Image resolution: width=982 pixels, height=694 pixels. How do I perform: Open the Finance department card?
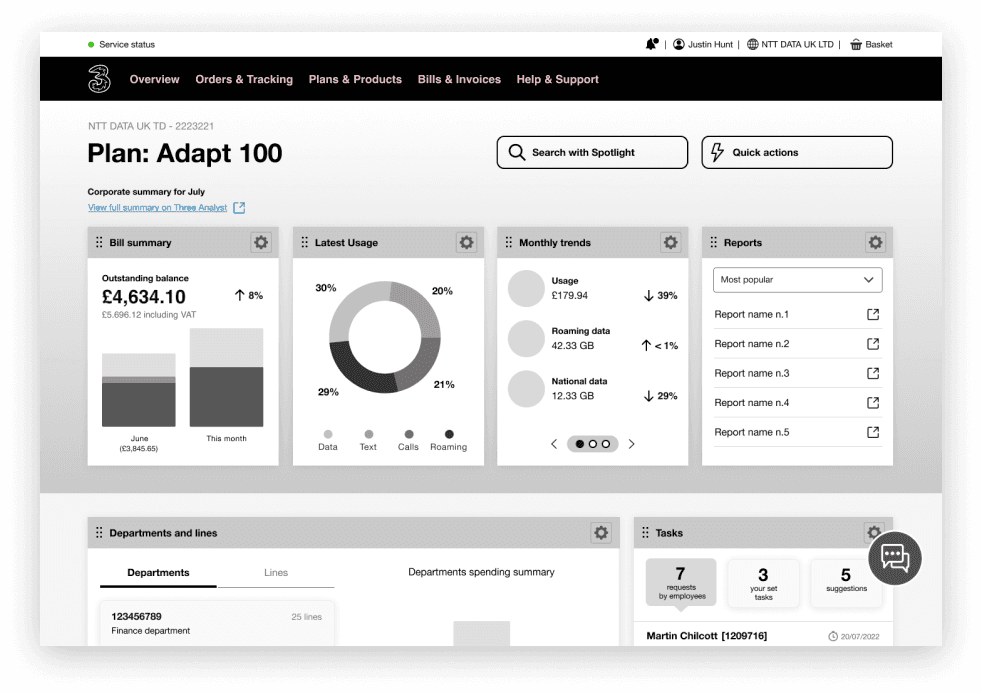pyautogui.click(x=217, y=623)
